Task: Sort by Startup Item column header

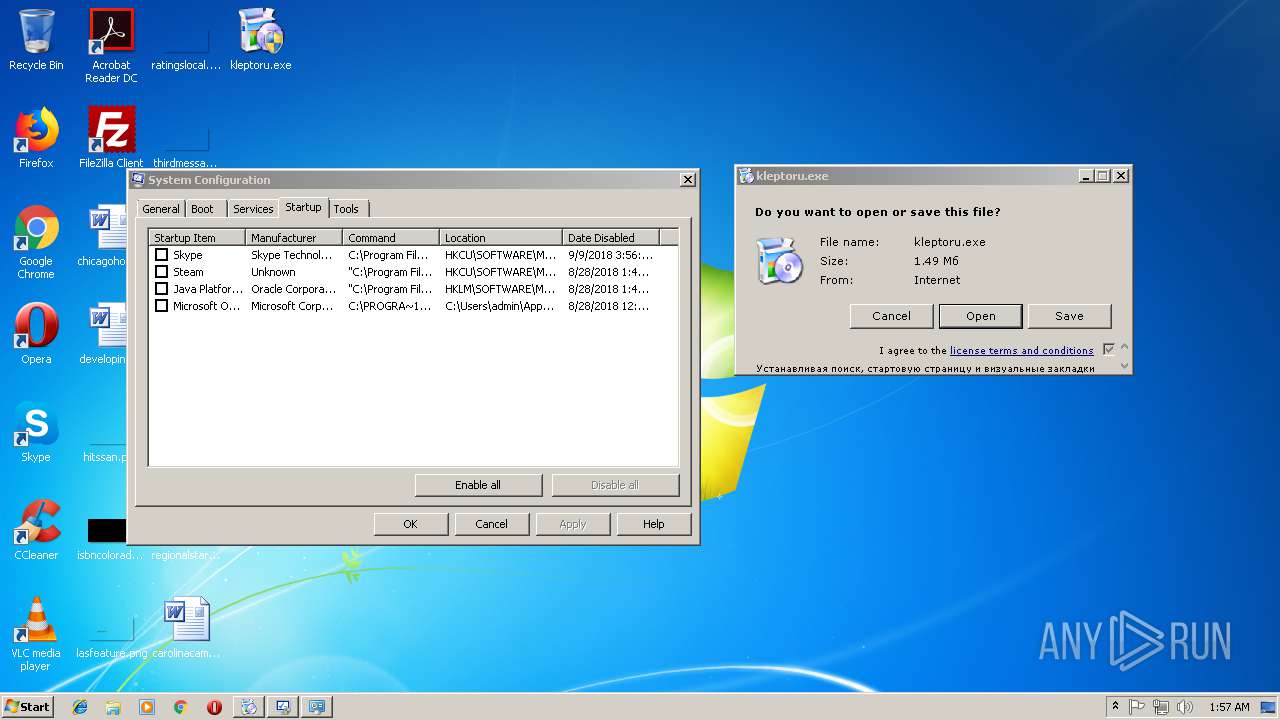Action: click(197, 238)
